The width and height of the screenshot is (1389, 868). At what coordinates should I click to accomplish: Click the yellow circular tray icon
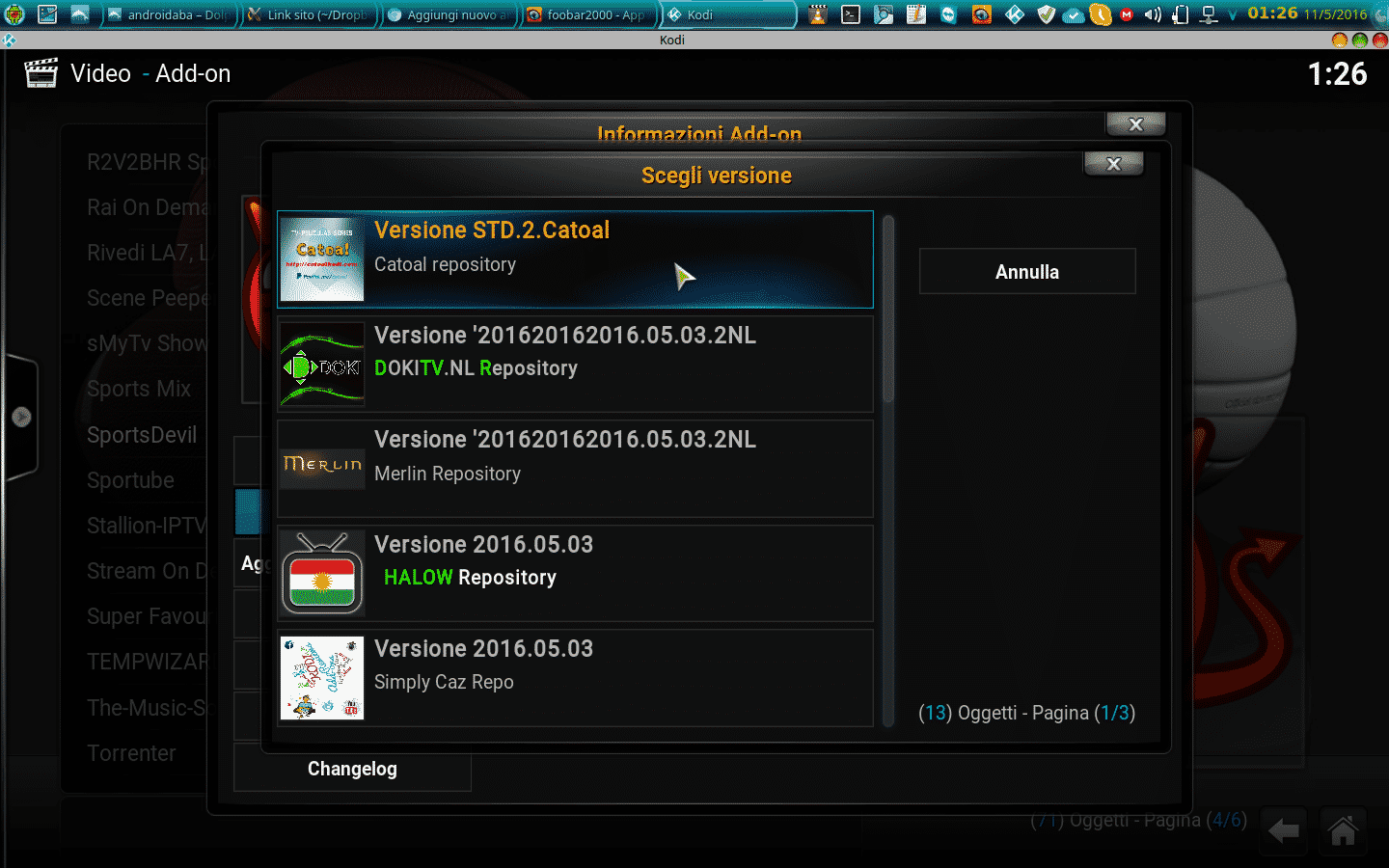coord(1100,14)
